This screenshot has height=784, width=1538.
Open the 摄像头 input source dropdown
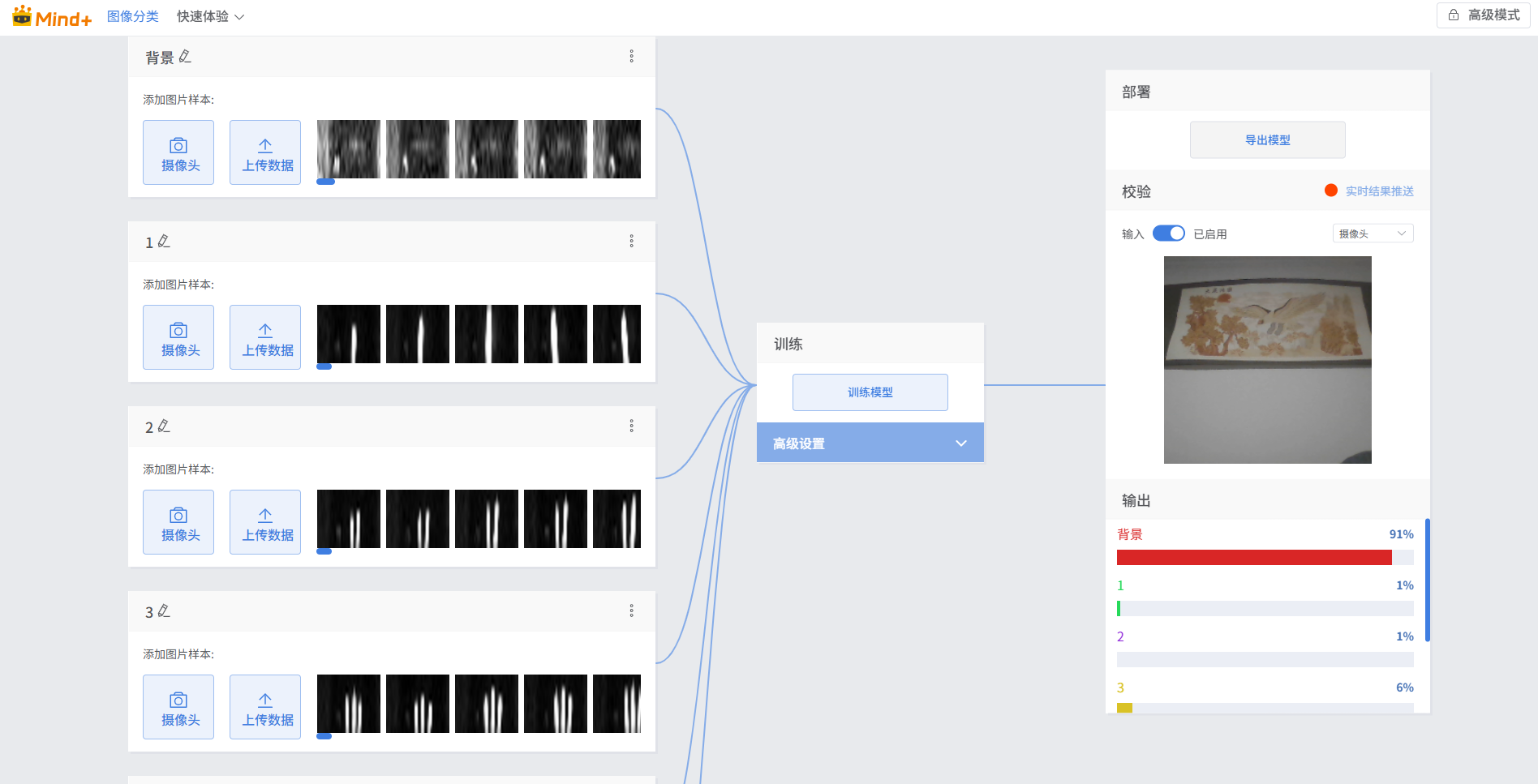tap(1373, 233)
